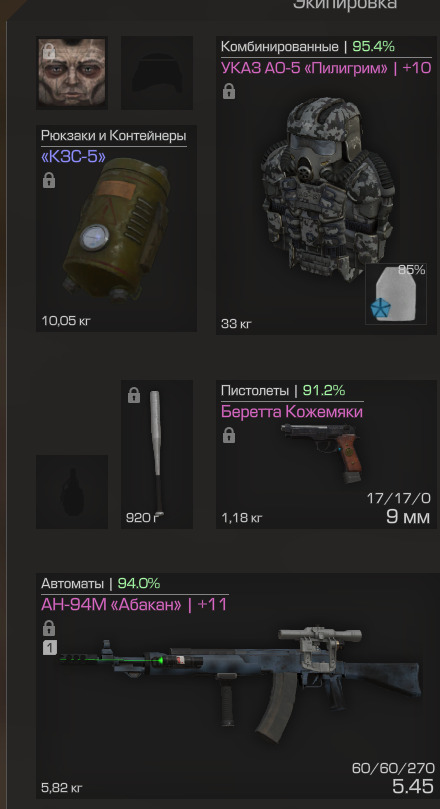440x809 pixels.
Task: Click the armor plate 85% slot
Action: point(396,294)
